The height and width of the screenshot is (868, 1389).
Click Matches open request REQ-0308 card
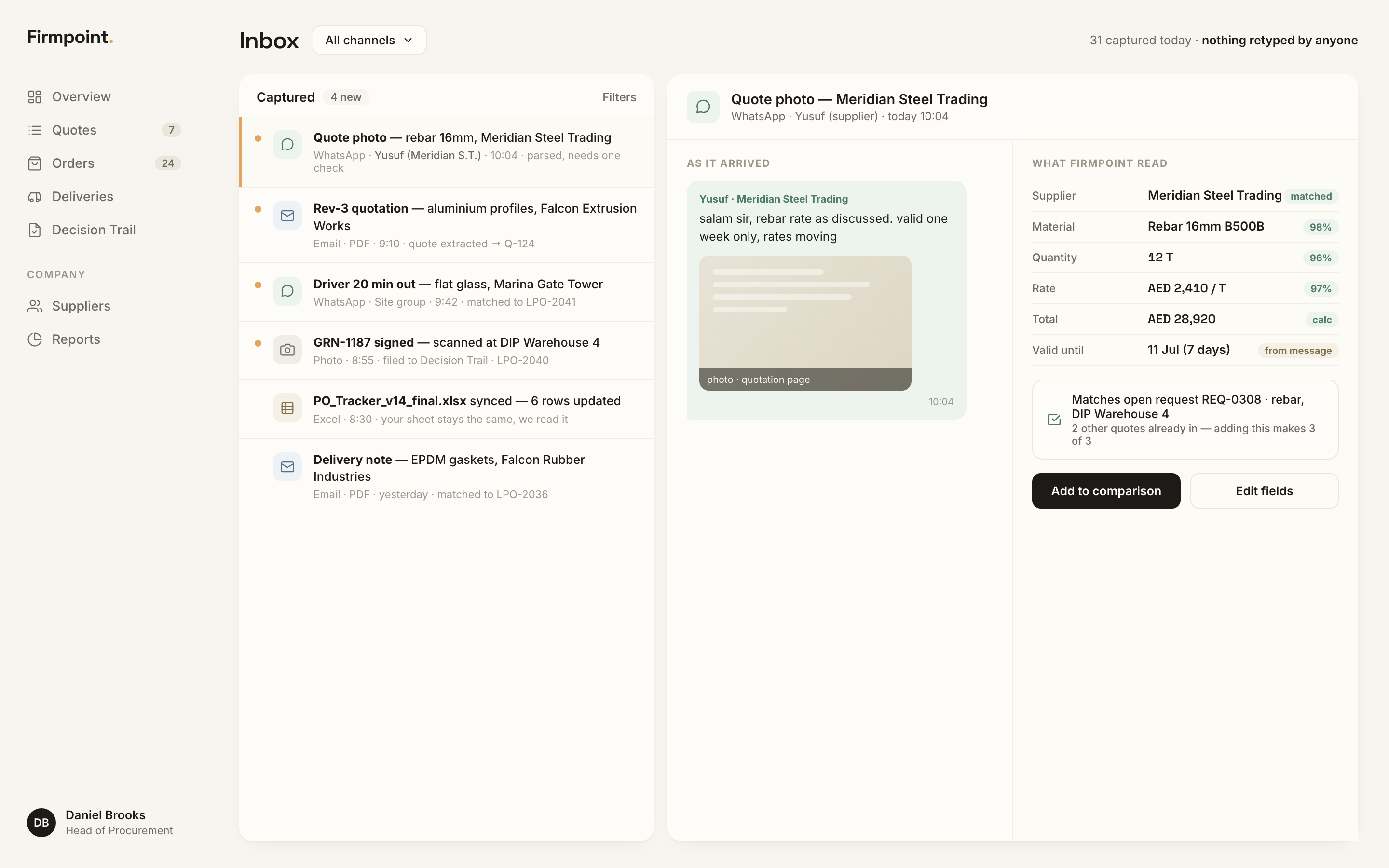pos(1185,420)
